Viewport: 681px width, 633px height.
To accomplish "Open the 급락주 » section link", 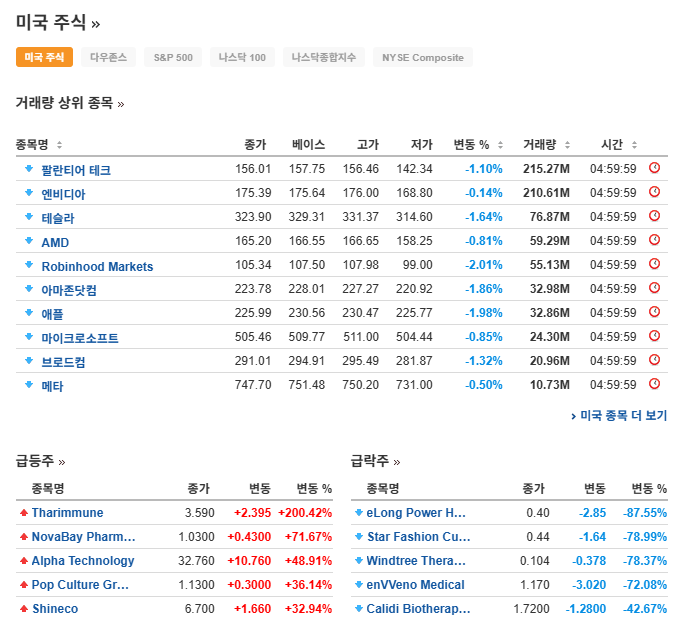I will tap(375, 461).
